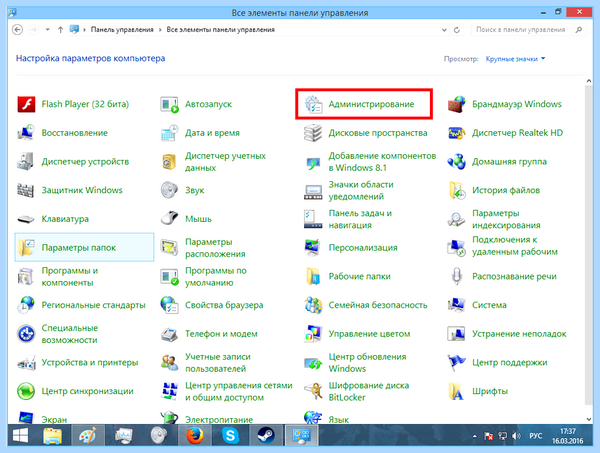The height and width of the screenshot is (453, 600).
Task: Open the Центр поддержки flag icon
Action: 457,362
